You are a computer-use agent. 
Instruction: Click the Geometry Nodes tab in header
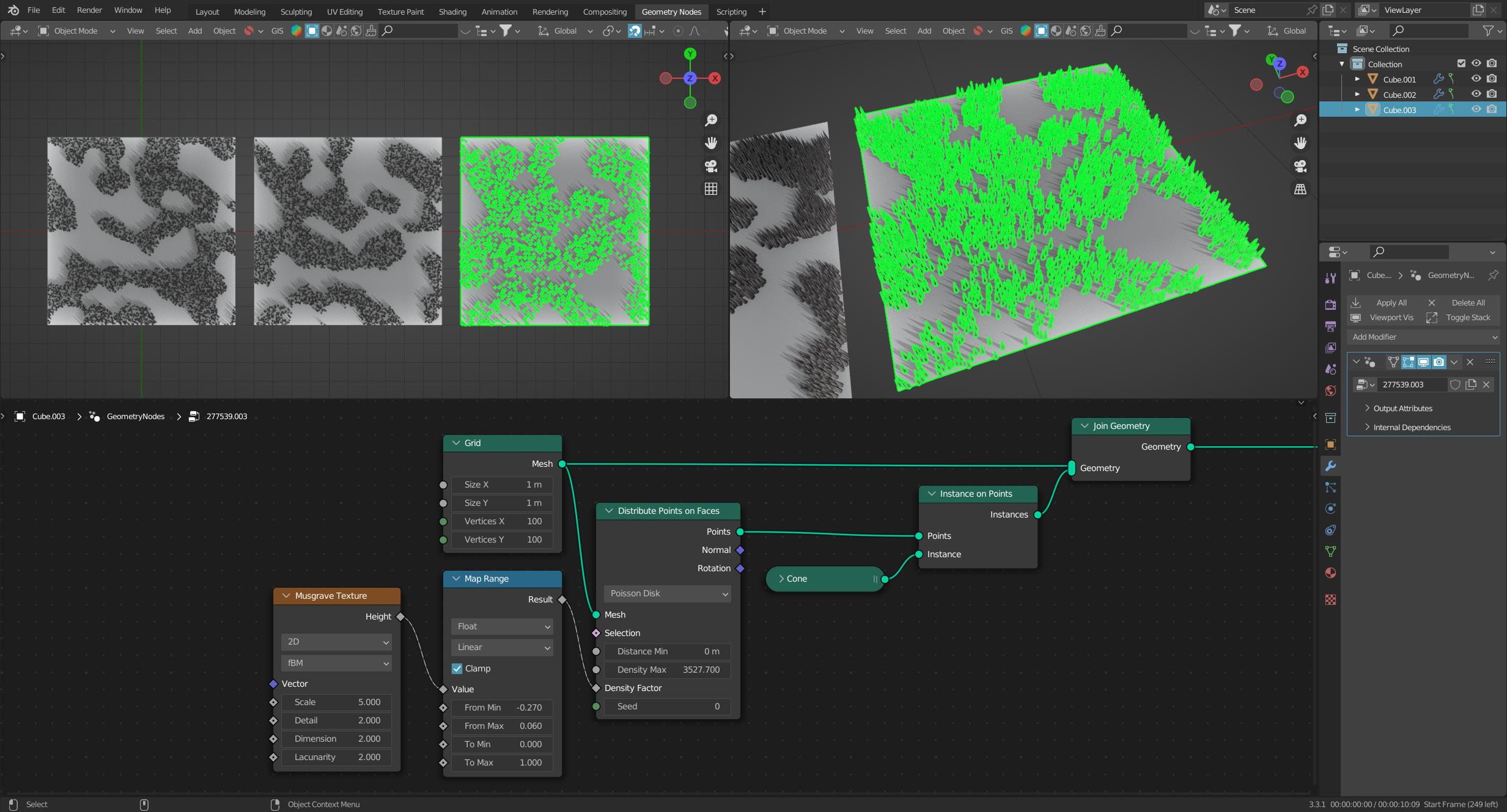coord(671,11)
